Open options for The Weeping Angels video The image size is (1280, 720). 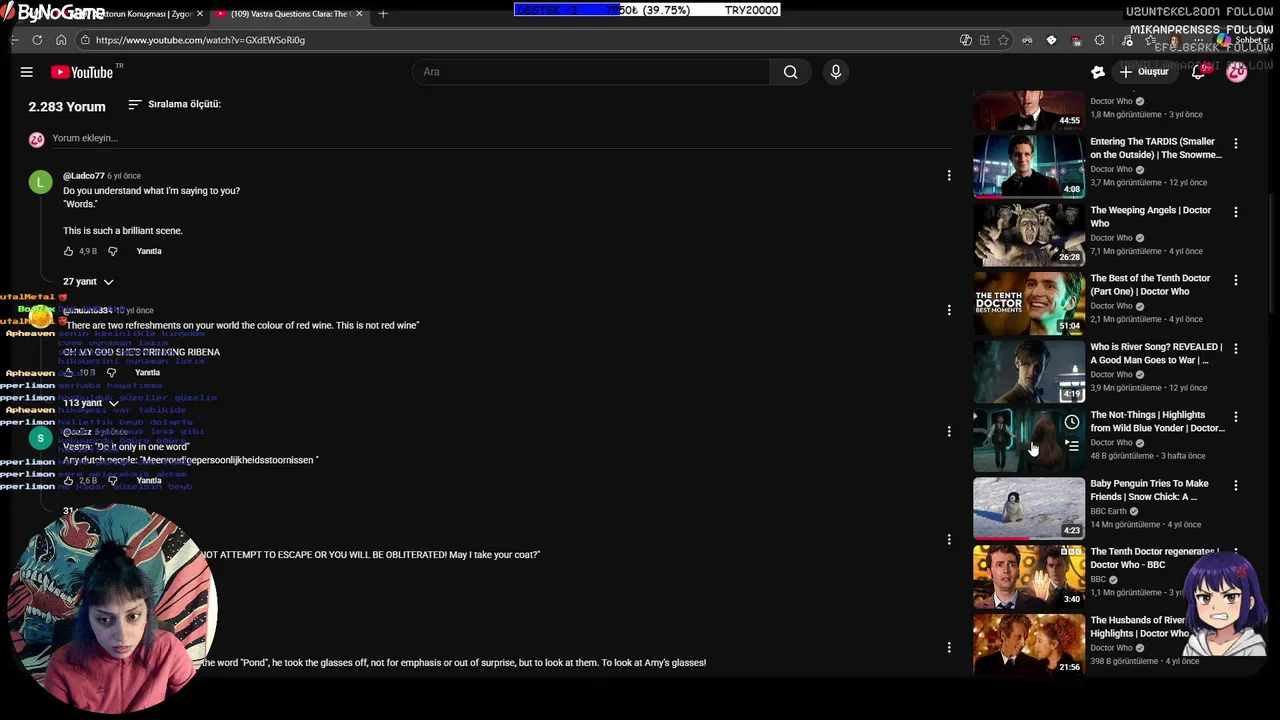point(1236,212)
